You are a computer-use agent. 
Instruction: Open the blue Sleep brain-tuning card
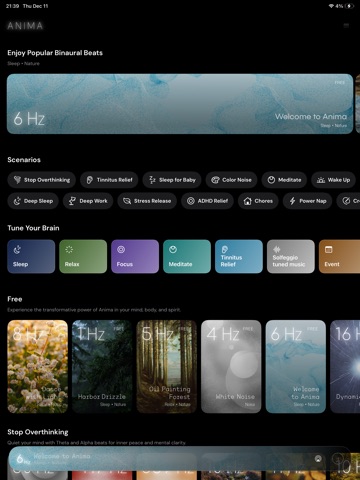pyautogui.click(x=31, y=256)
